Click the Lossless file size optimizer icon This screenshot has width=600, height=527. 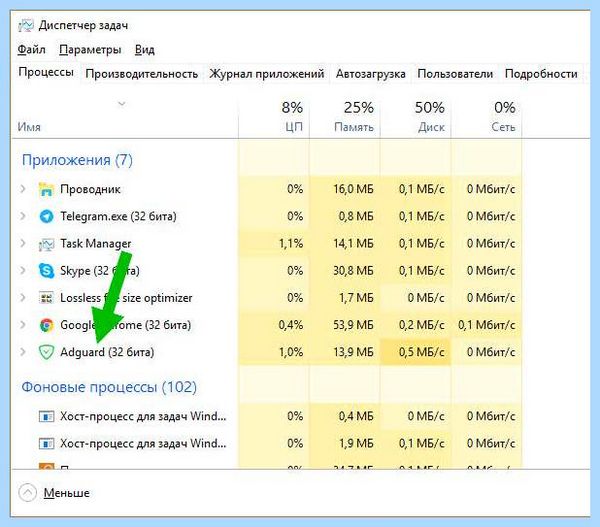tap(46, 298)
